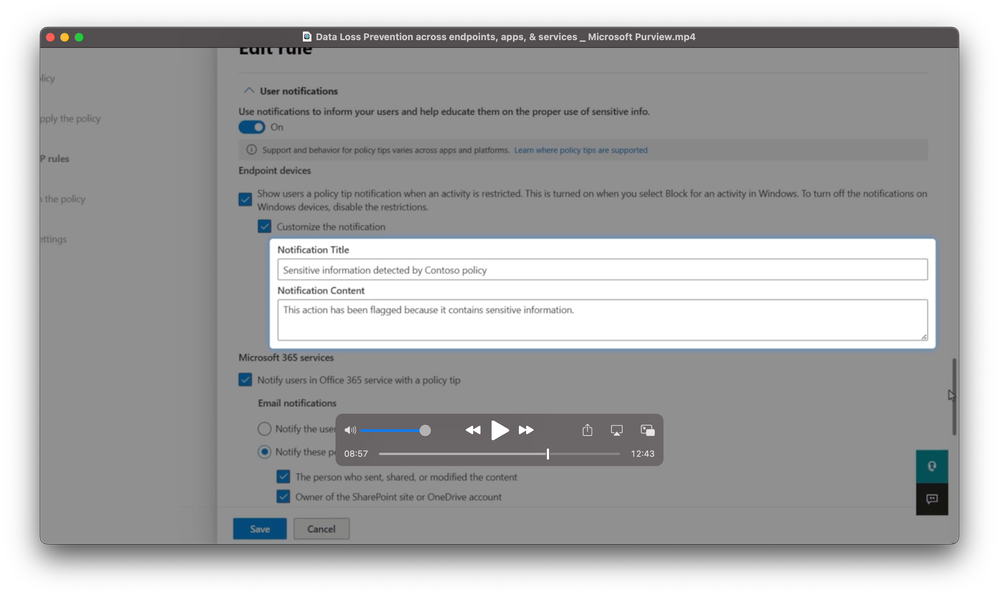Open the share menu icon

[x=587, y=430]
